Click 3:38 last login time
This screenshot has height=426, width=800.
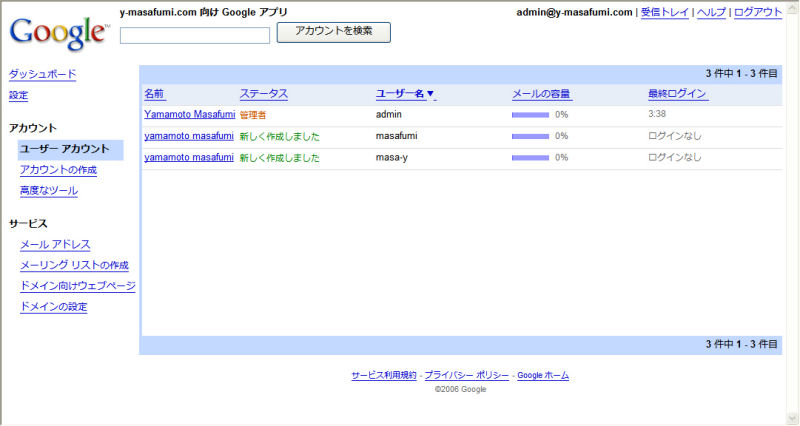point(657,114)
